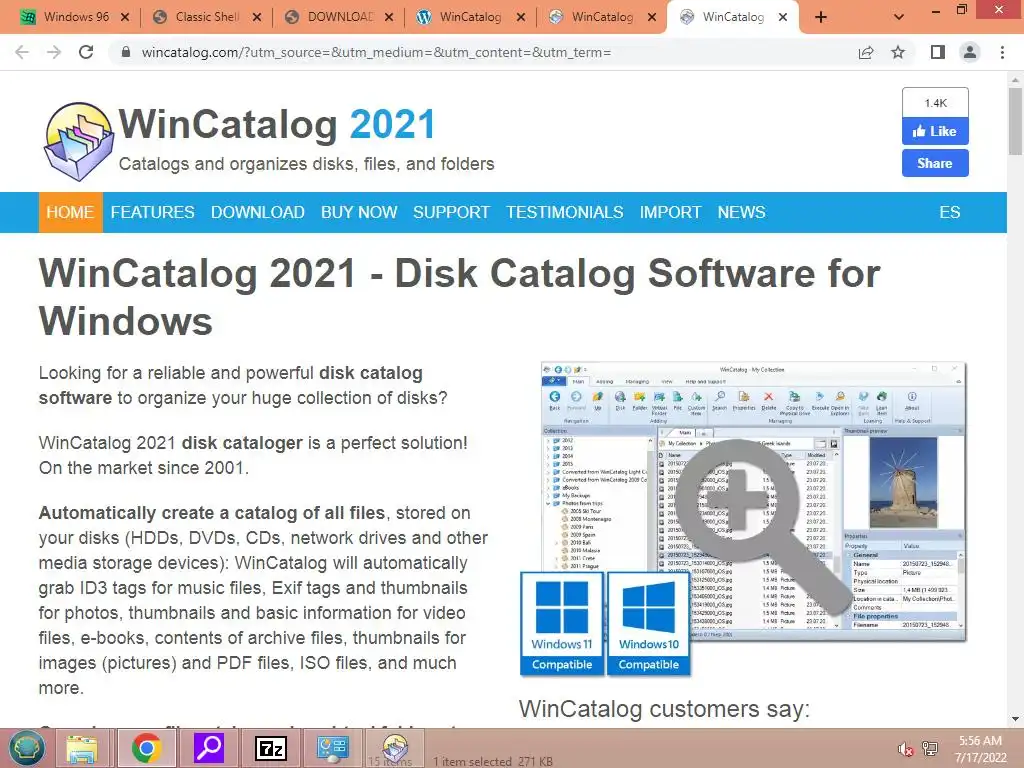Open the HOME navigation item

click(x=71, y=212)
